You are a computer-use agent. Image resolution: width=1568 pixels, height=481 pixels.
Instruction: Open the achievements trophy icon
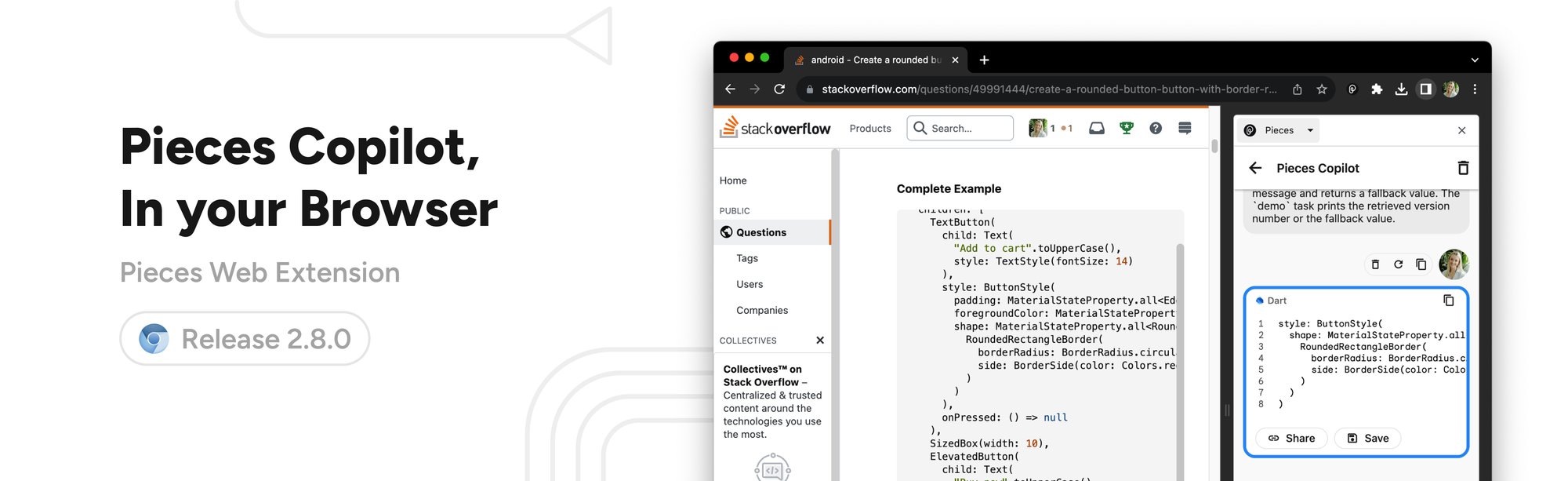coord(1127,128)
